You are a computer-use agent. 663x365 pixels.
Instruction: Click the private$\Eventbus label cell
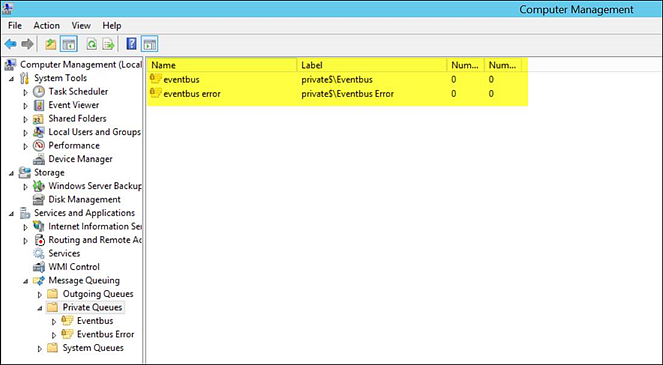tap(337, 80)
